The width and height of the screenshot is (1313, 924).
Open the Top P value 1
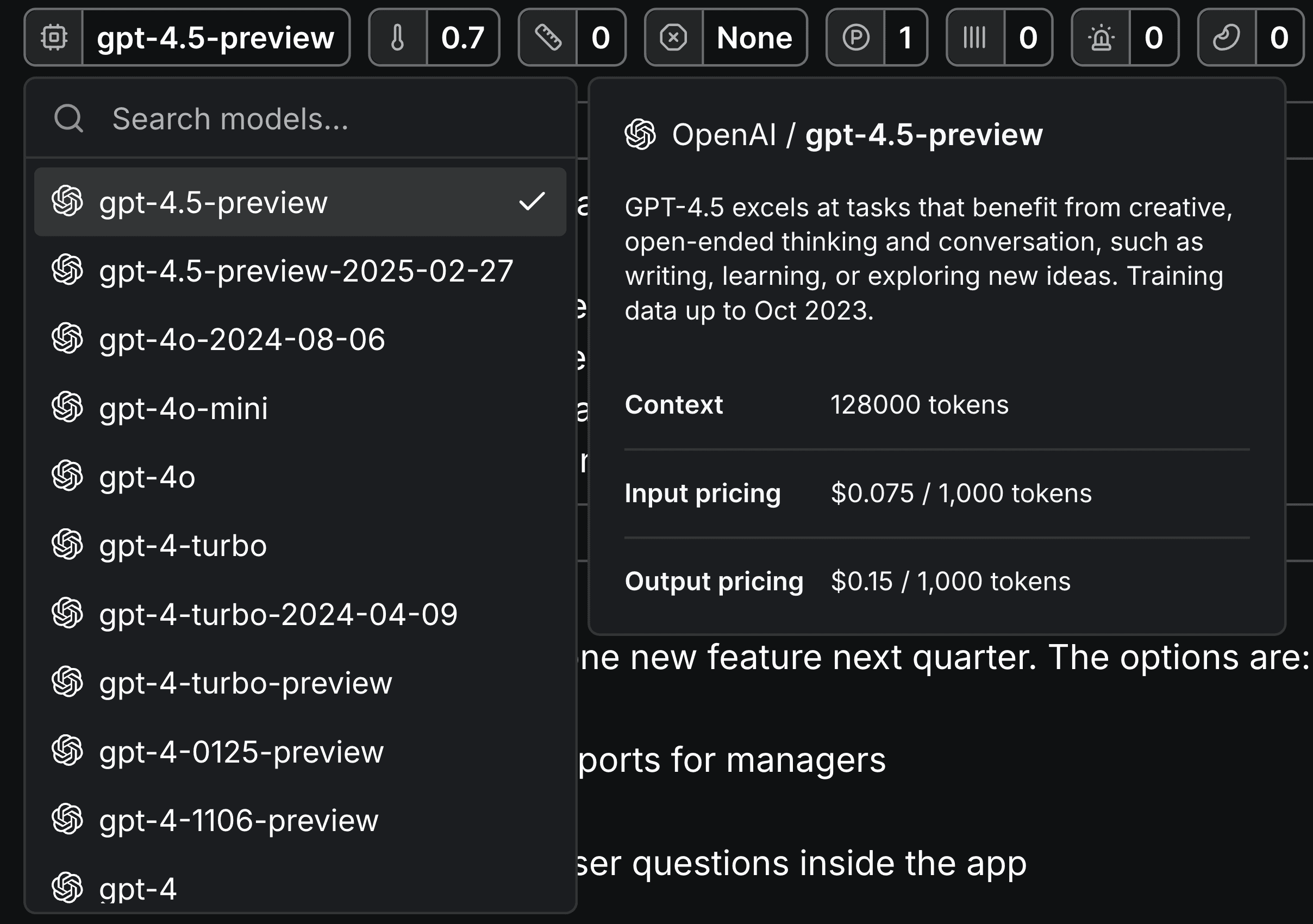(905, 38)
